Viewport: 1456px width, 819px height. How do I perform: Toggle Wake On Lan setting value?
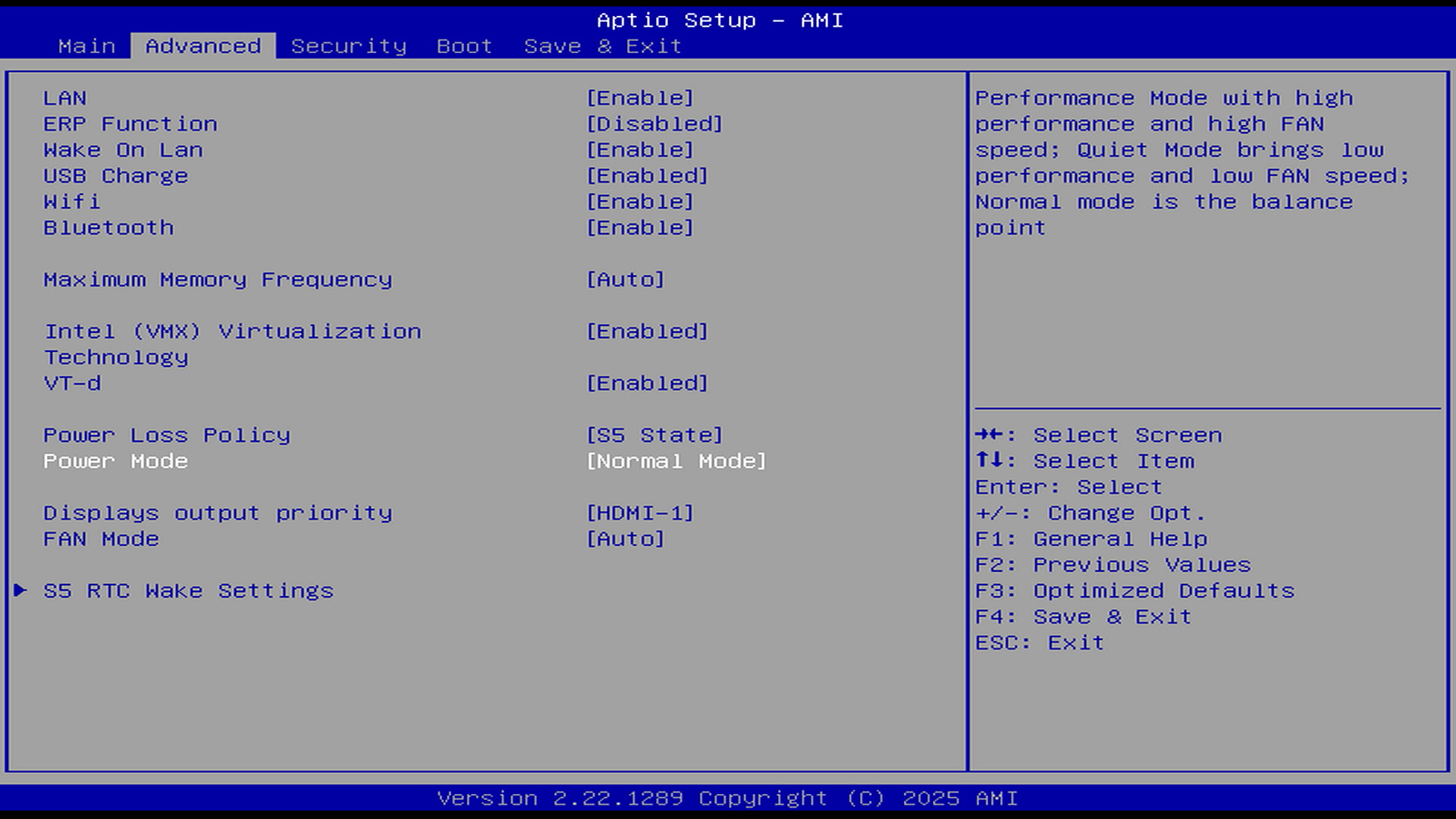(639, 150)
